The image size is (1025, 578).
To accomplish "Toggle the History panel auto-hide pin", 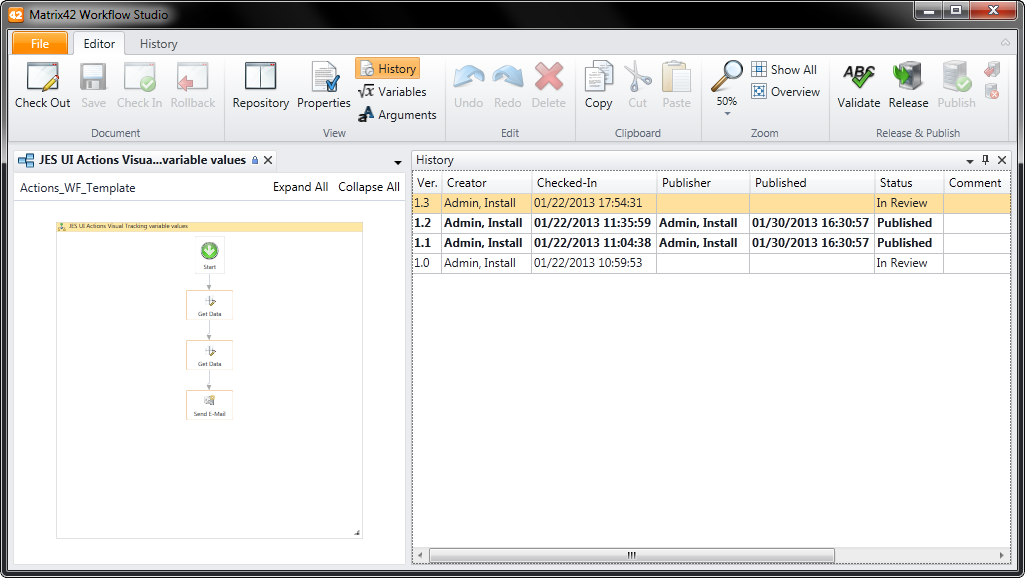I will pyautogui.click(x=986, y=160).
